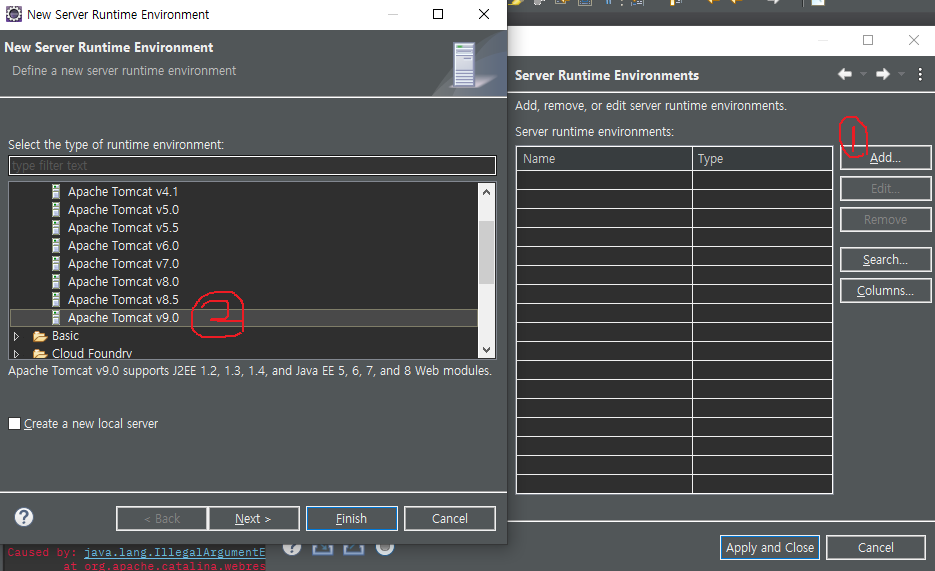Open Columns settings for runtime table
Screen dimensions: 935x571
coord(886,291)
